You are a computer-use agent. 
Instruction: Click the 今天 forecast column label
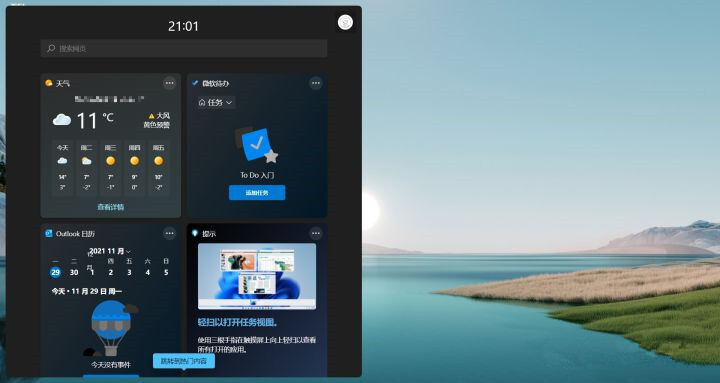coord(62,147)
